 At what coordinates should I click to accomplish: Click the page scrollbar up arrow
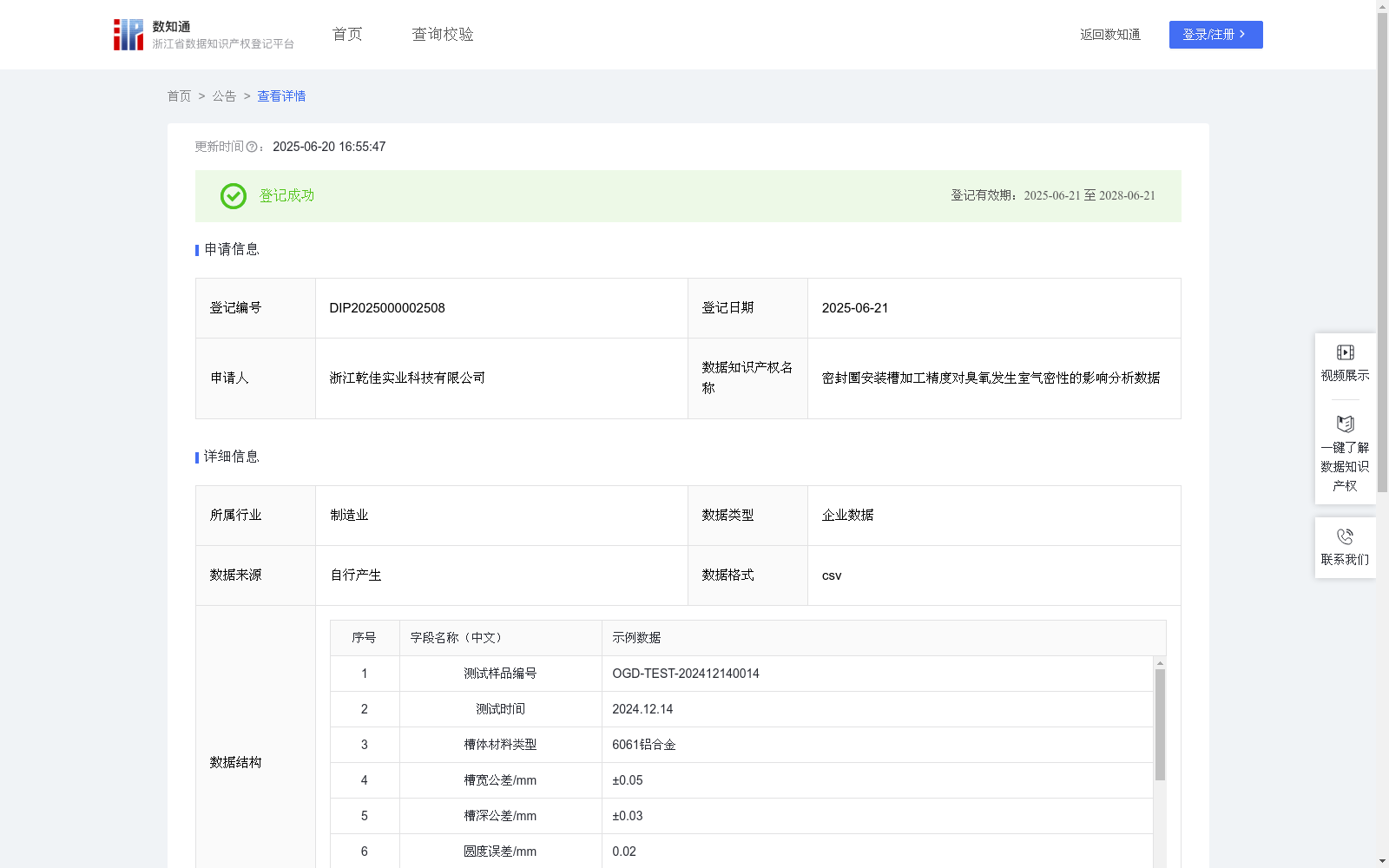pyautogui.click(x=1382, y=6)
